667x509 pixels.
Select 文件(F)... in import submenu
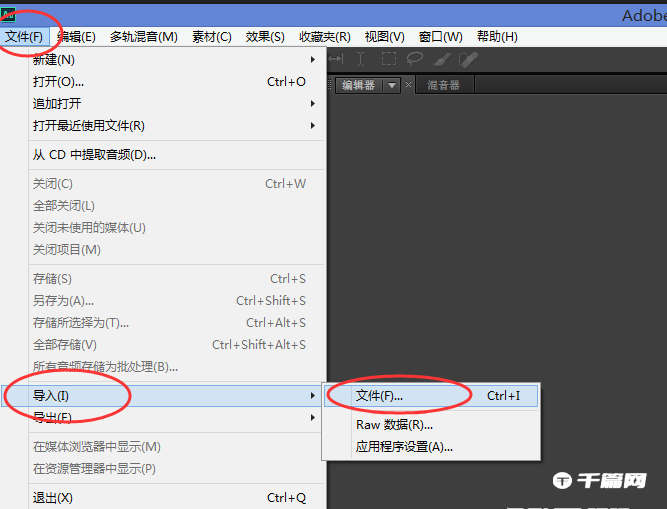pyautogui.click(x=431, y=396)
